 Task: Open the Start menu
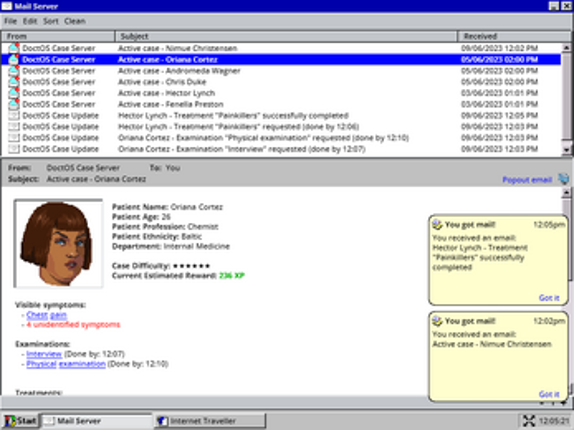[20, 421]
